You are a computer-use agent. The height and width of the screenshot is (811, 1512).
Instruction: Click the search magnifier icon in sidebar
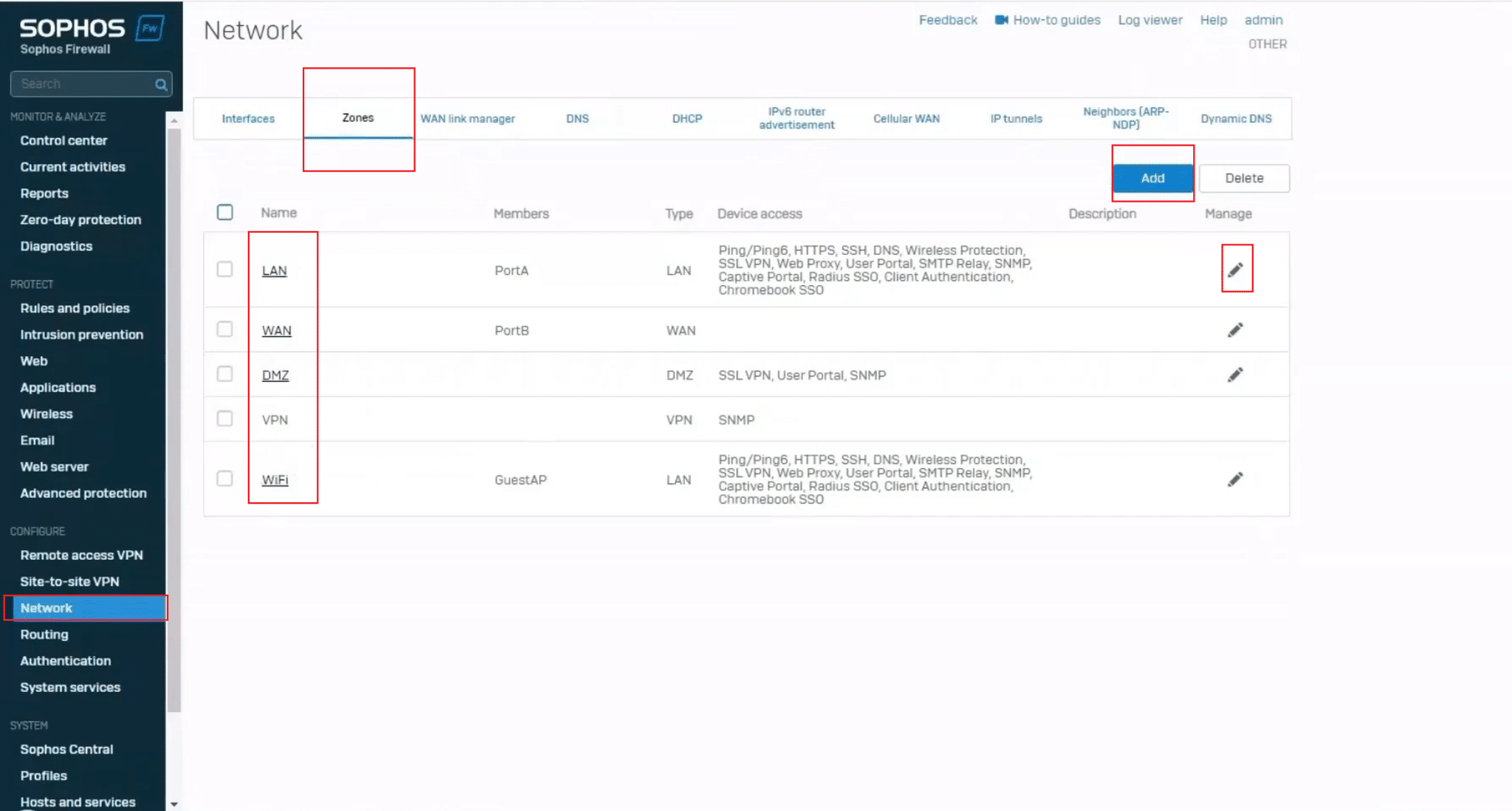(160, 84)
